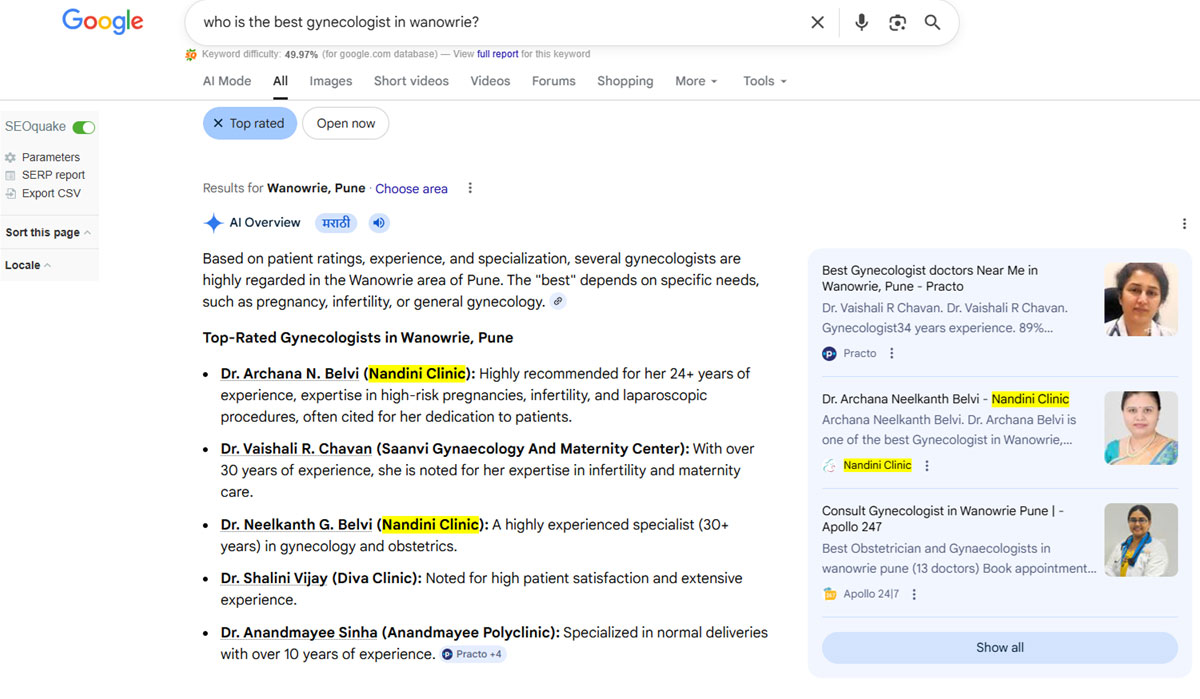Enable the Open now filter
Screen dimensions: 1200x699
346,123
